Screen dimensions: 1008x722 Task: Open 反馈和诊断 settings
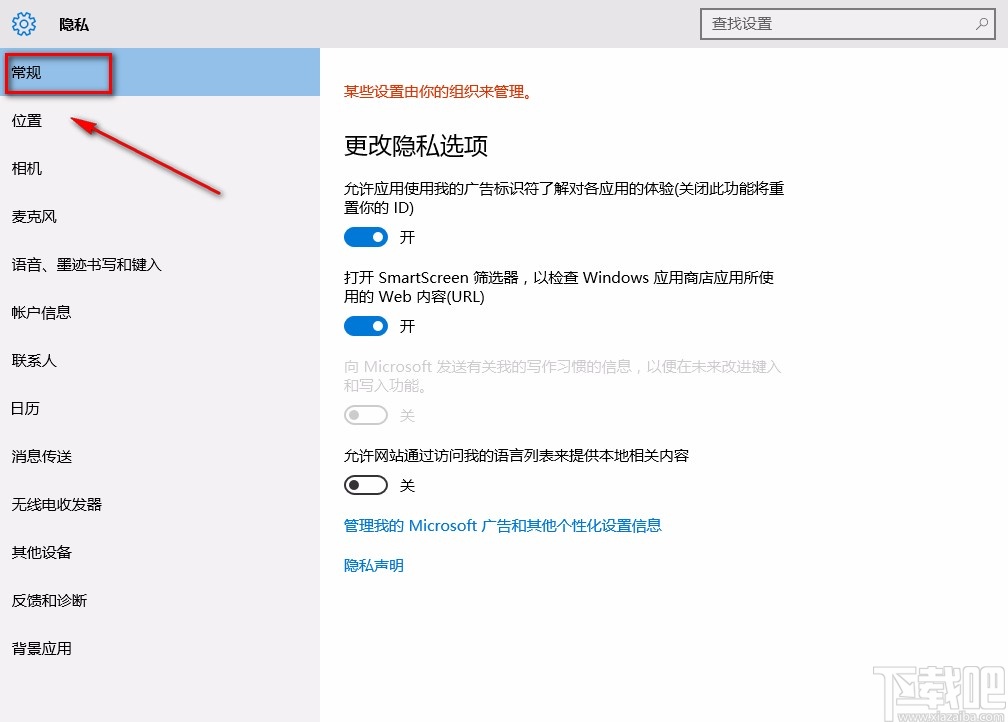point(49,600)
